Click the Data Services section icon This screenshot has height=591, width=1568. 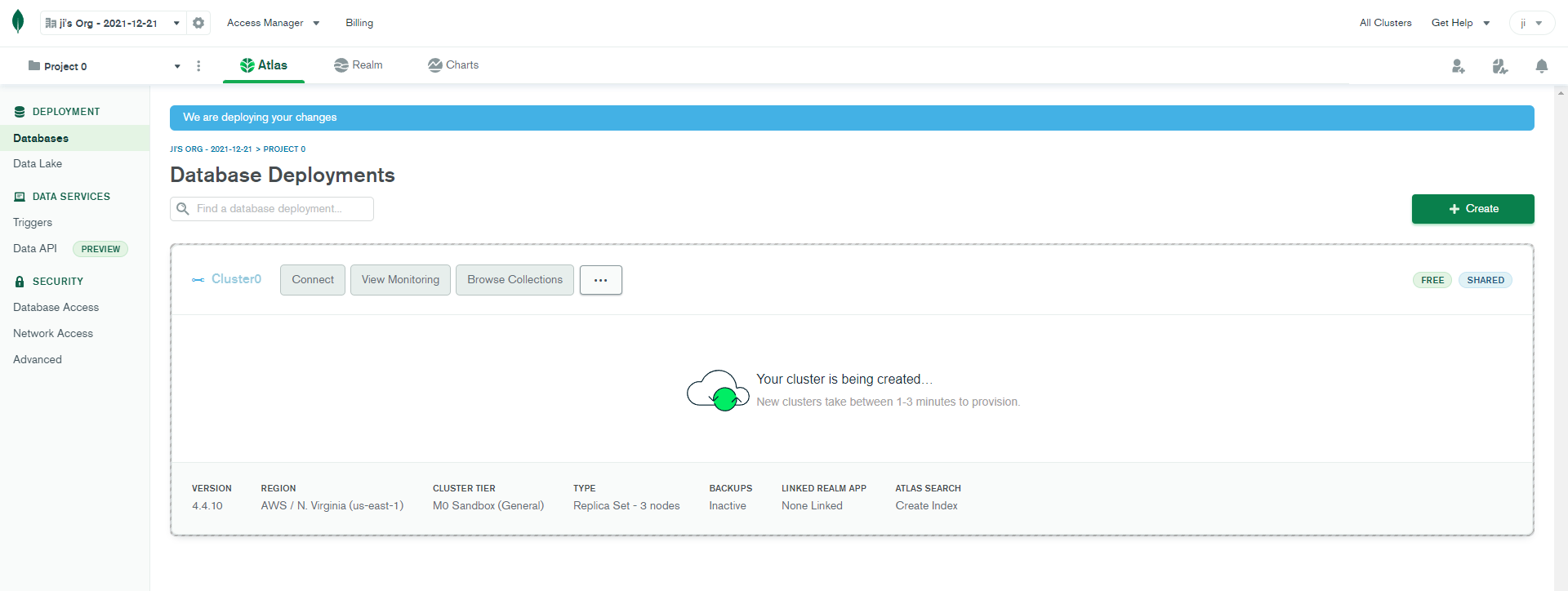(x=20, y=197)
